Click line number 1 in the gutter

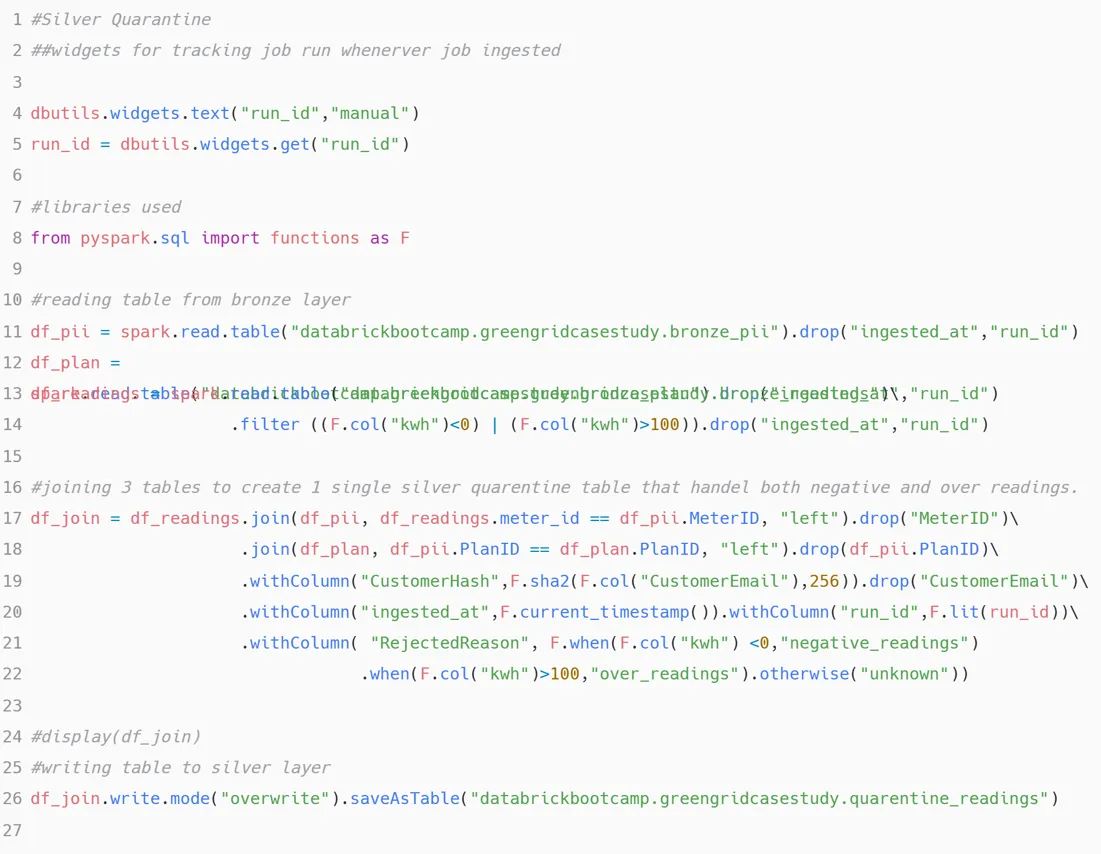(x=17, y=20)
